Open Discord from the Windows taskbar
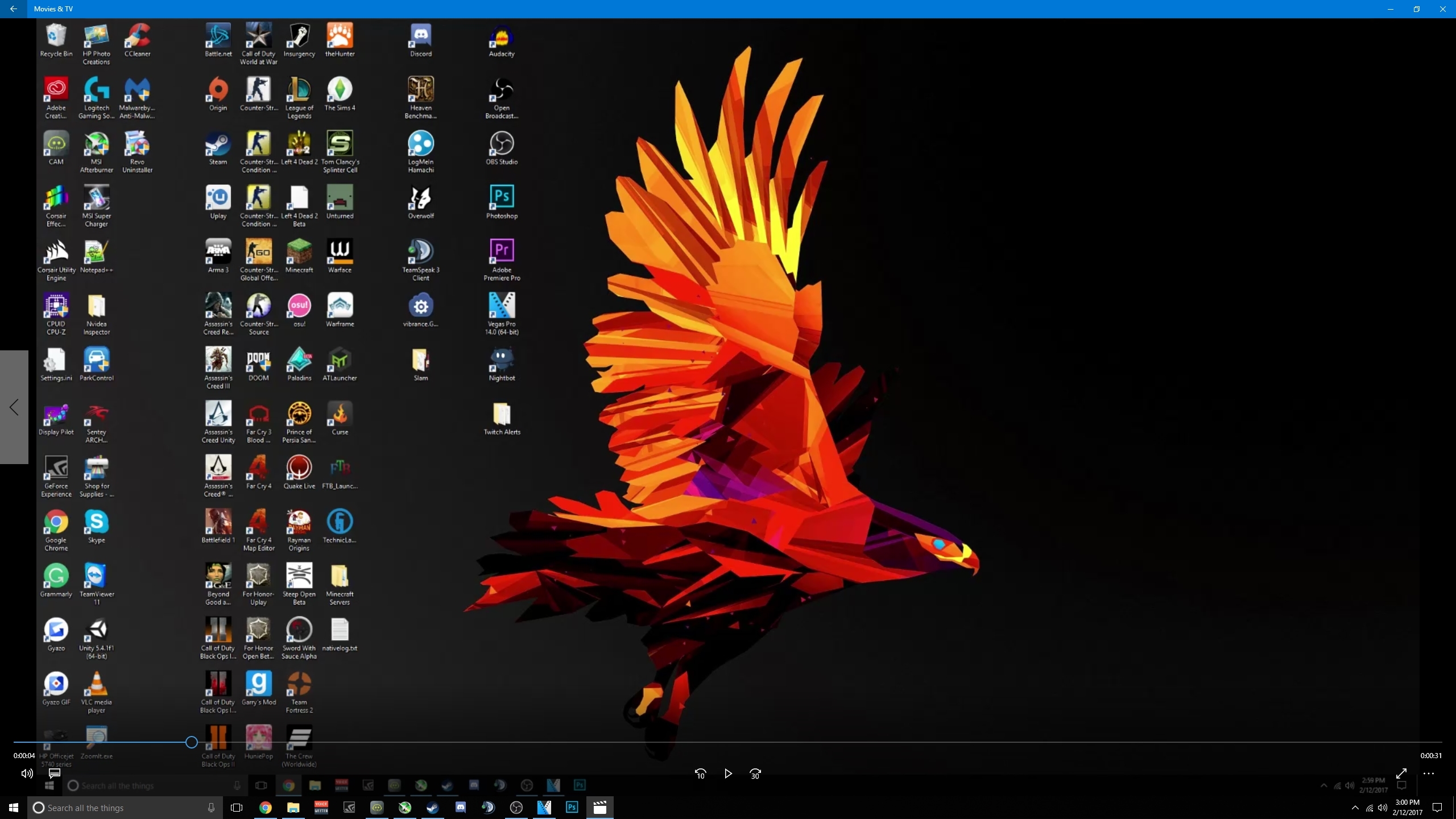Screen dimensions: 1456x819 click(x=461, y=808)
